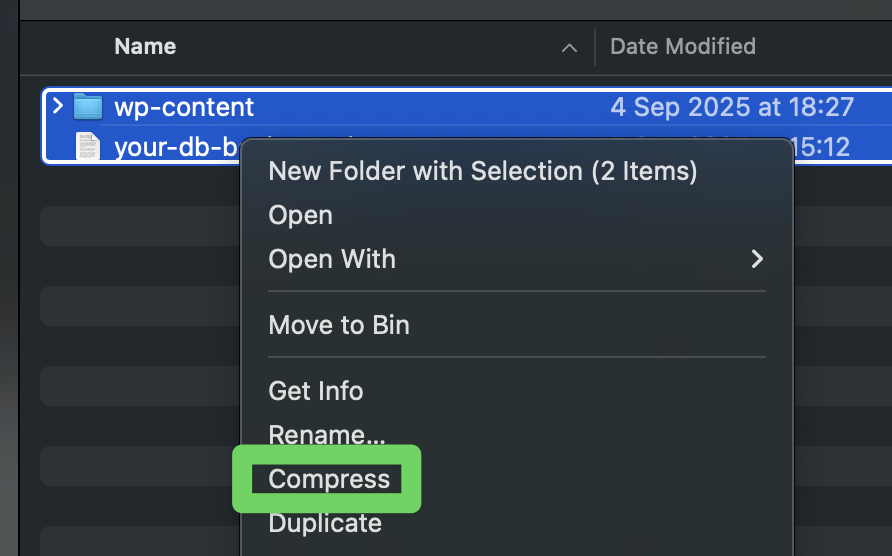
Task: Compress the selected items
Action: coord(329,479)
